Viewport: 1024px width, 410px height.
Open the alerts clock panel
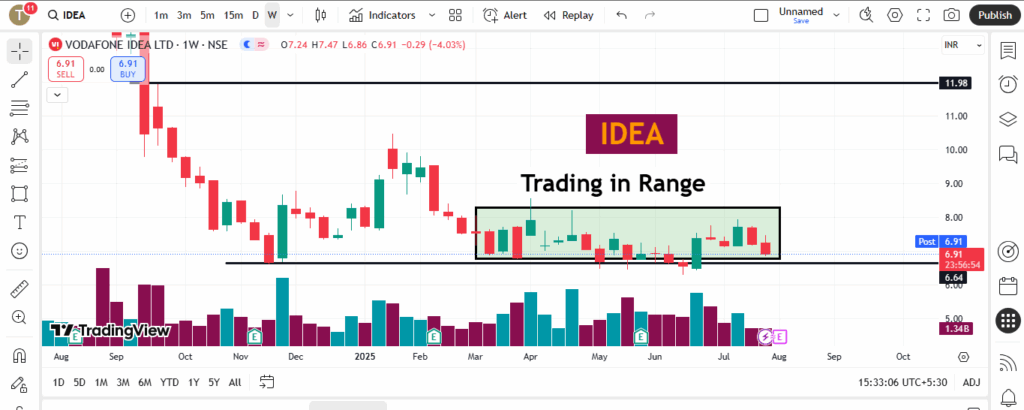point(1008,84)
